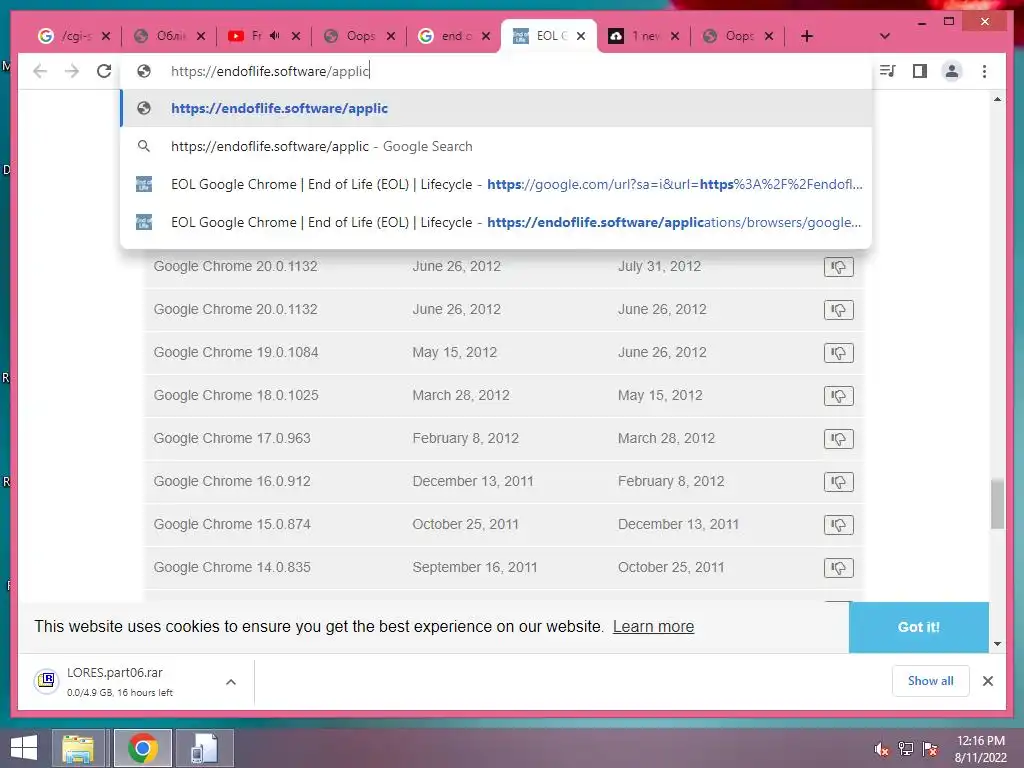The width and height of the screenshot is (1024, 768).
Task: Select the top endoflife.software/applic suggestion
Action: point(496,108)
